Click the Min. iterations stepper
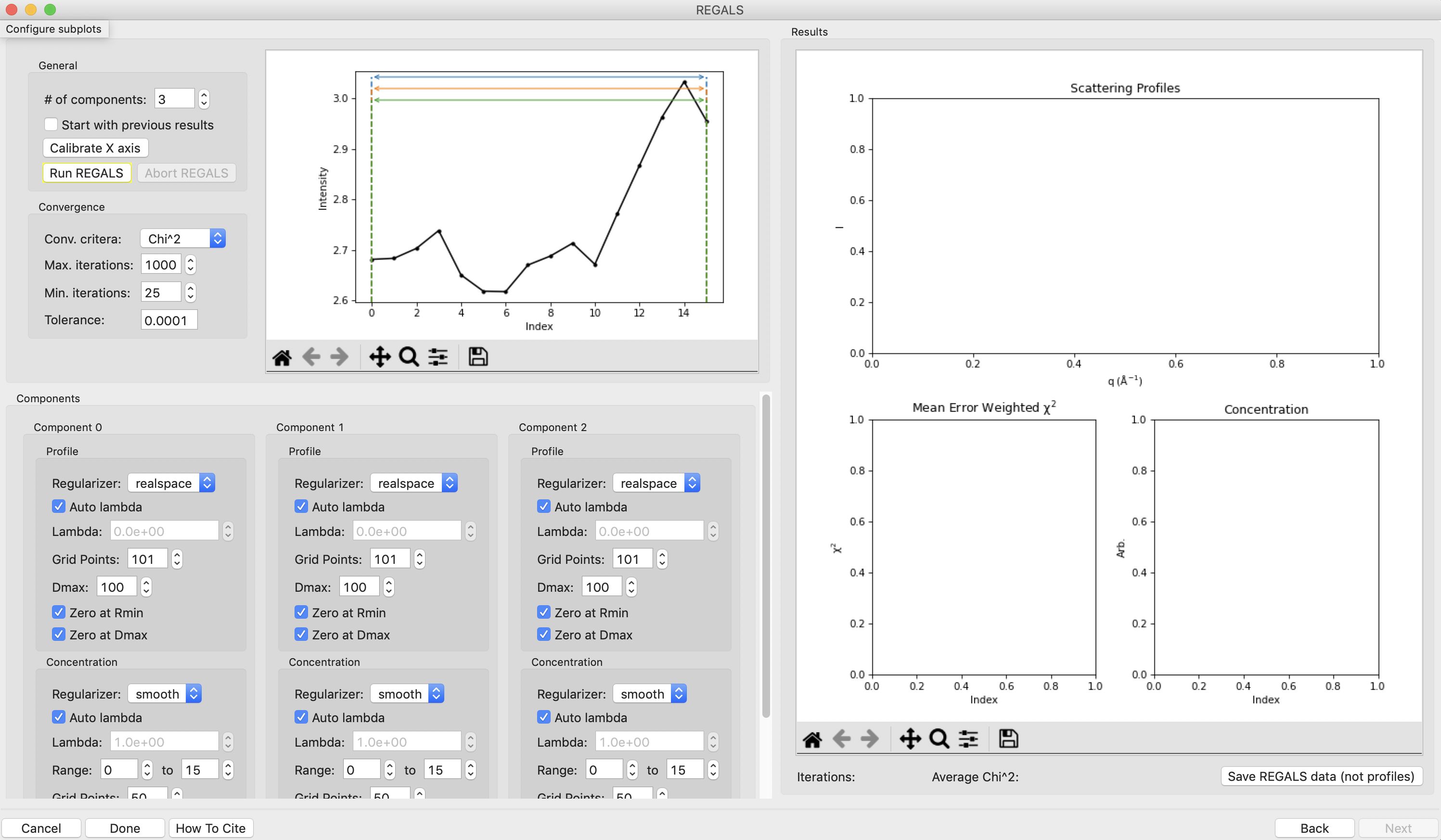 pos(191,293)
